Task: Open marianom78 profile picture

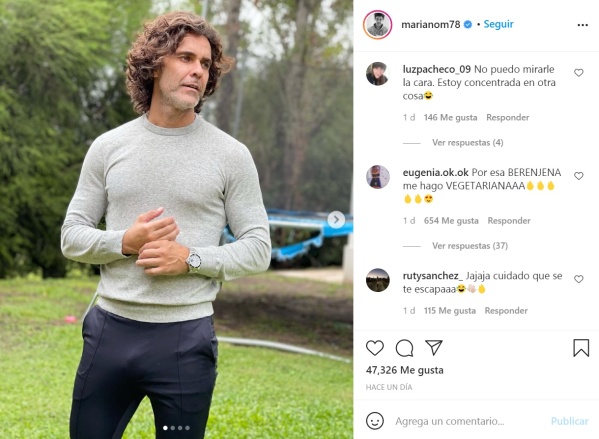Action: tap(377, 24)
